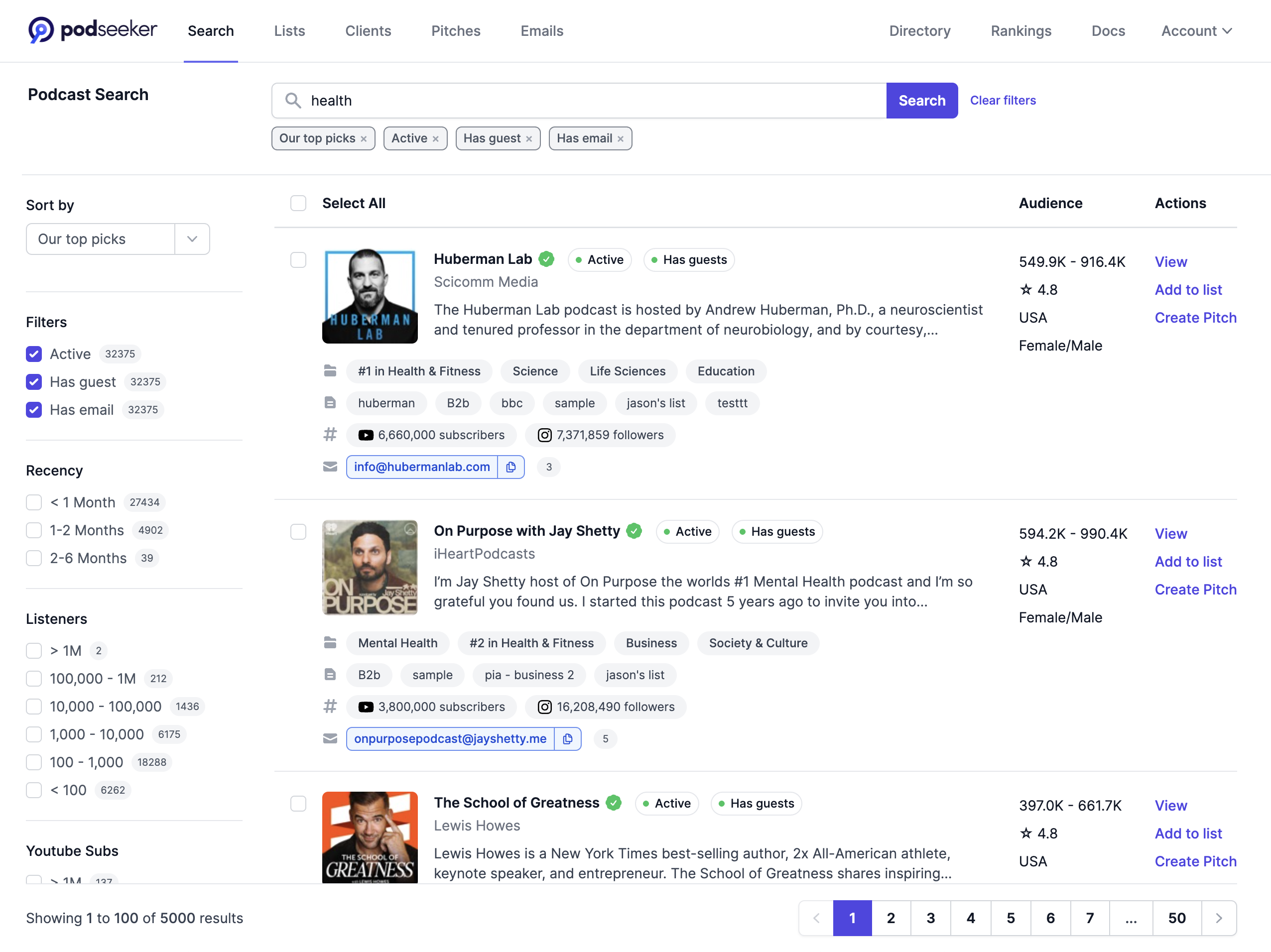The width and height of the screenshot is (1271, 952).
Task: Copy the info@hubermanlab.com email address
Action: pos(511,467)
